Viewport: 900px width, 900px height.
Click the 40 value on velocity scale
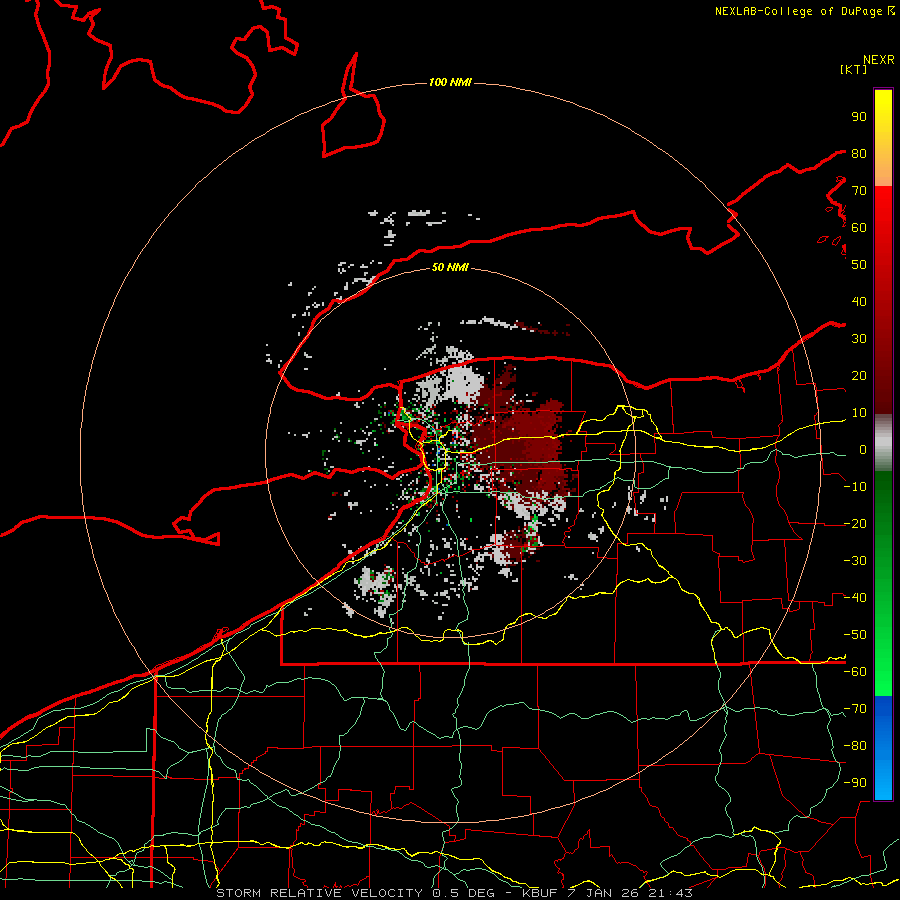pyautogui.click(x=859, y=302)
